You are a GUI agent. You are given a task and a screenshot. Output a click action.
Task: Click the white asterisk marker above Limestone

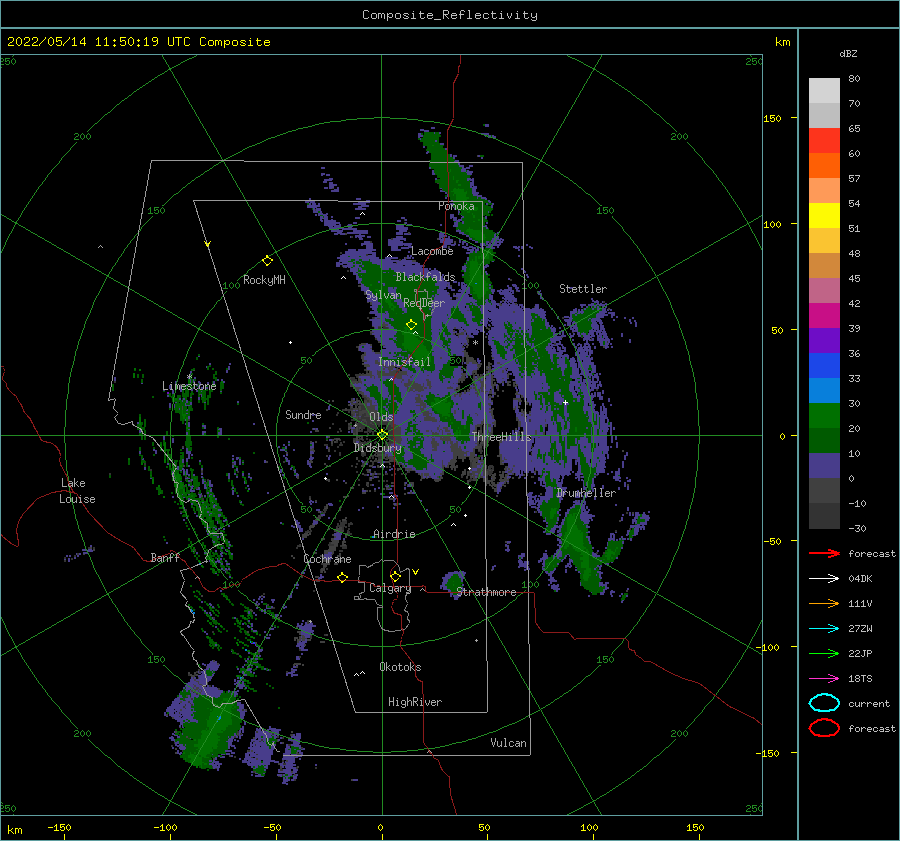pos(189,377)
